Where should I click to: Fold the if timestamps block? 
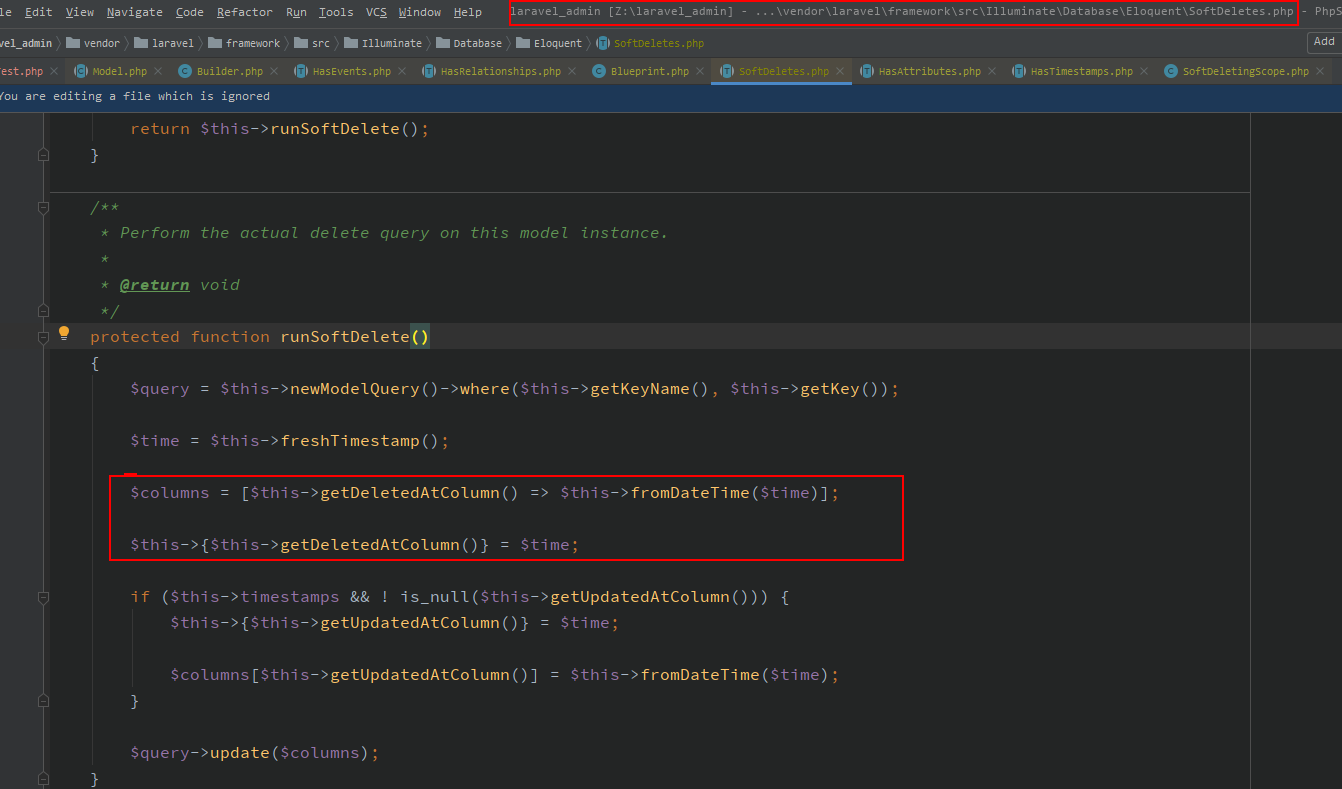click(x=43, y=597)
